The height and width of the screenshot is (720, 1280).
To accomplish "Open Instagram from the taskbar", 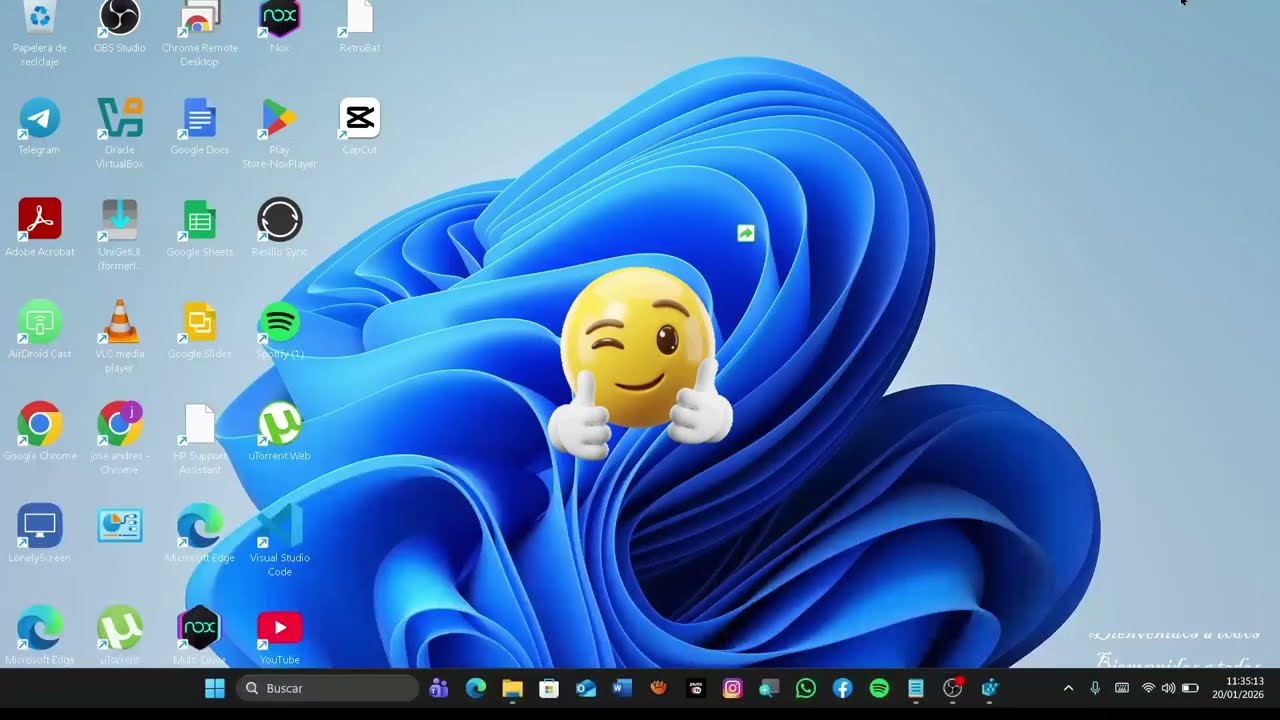I will [733, 688].
